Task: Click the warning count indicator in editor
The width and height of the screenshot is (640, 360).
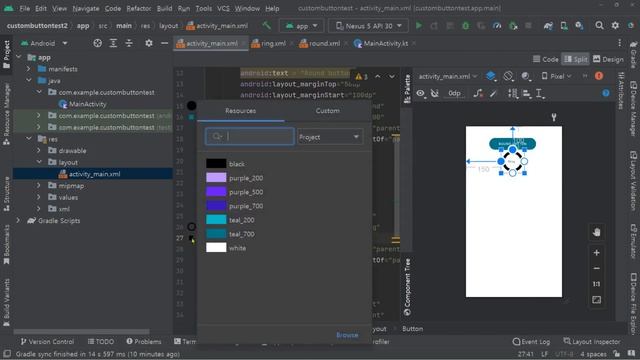Action: coord(362,76)
